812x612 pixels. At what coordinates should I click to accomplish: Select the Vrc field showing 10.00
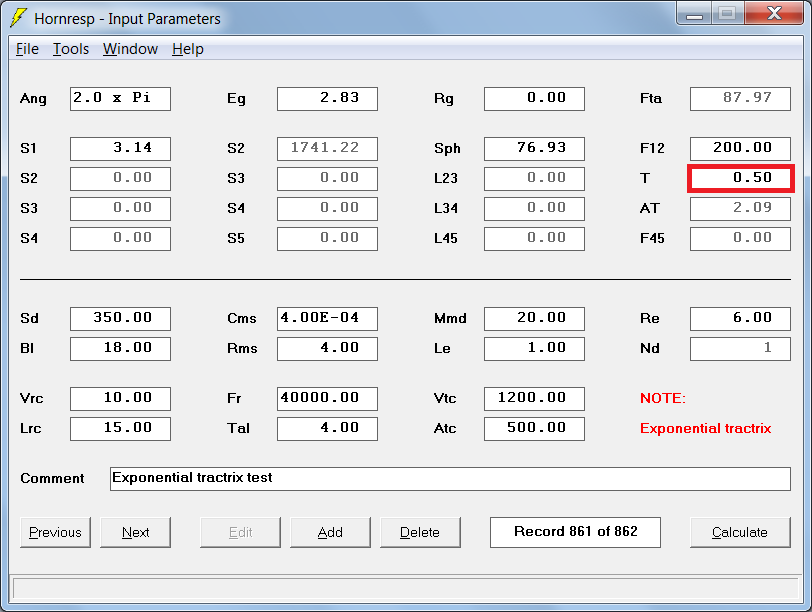coord(120,399)
